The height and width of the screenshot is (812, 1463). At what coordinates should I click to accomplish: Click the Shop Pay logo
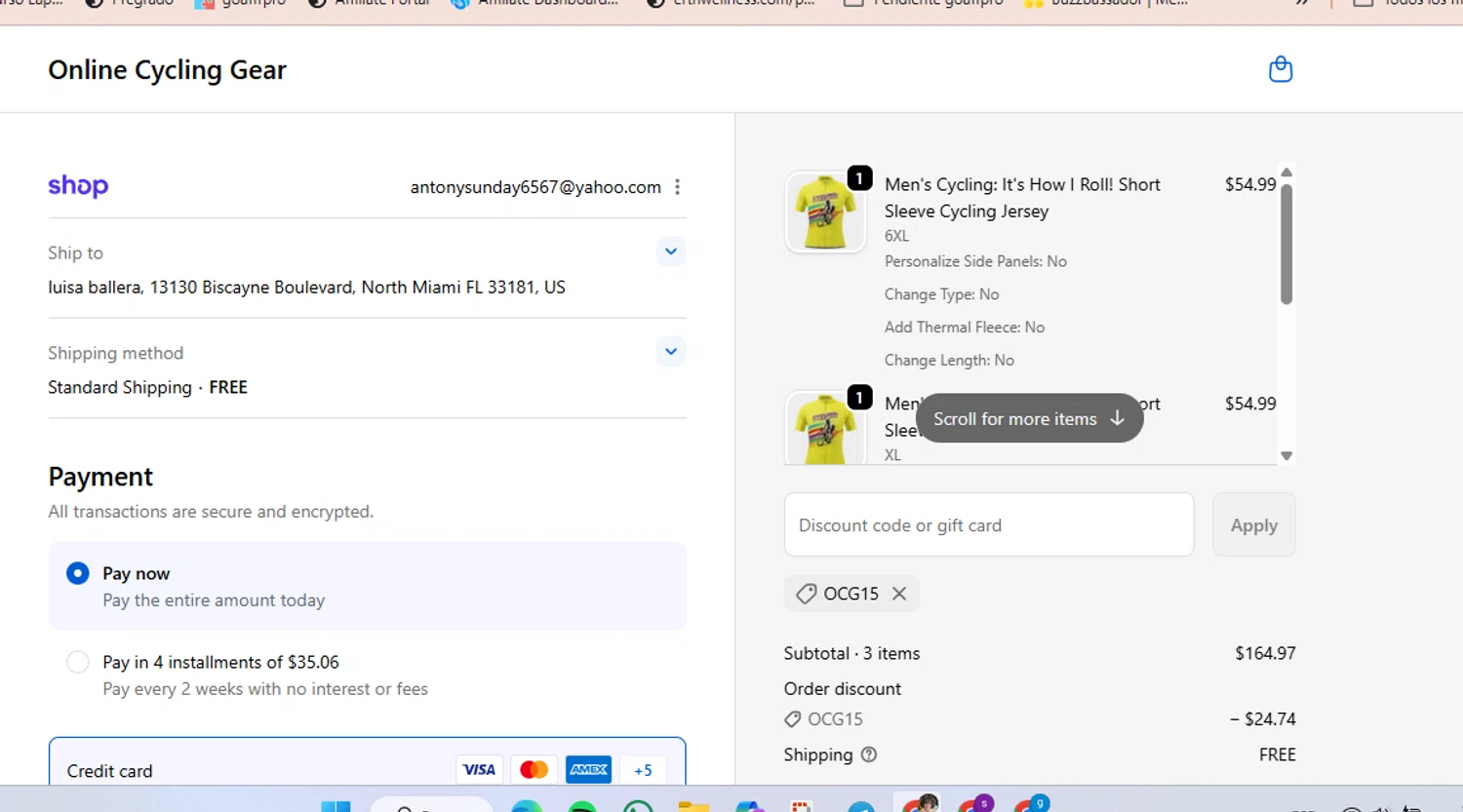point(78,186)
